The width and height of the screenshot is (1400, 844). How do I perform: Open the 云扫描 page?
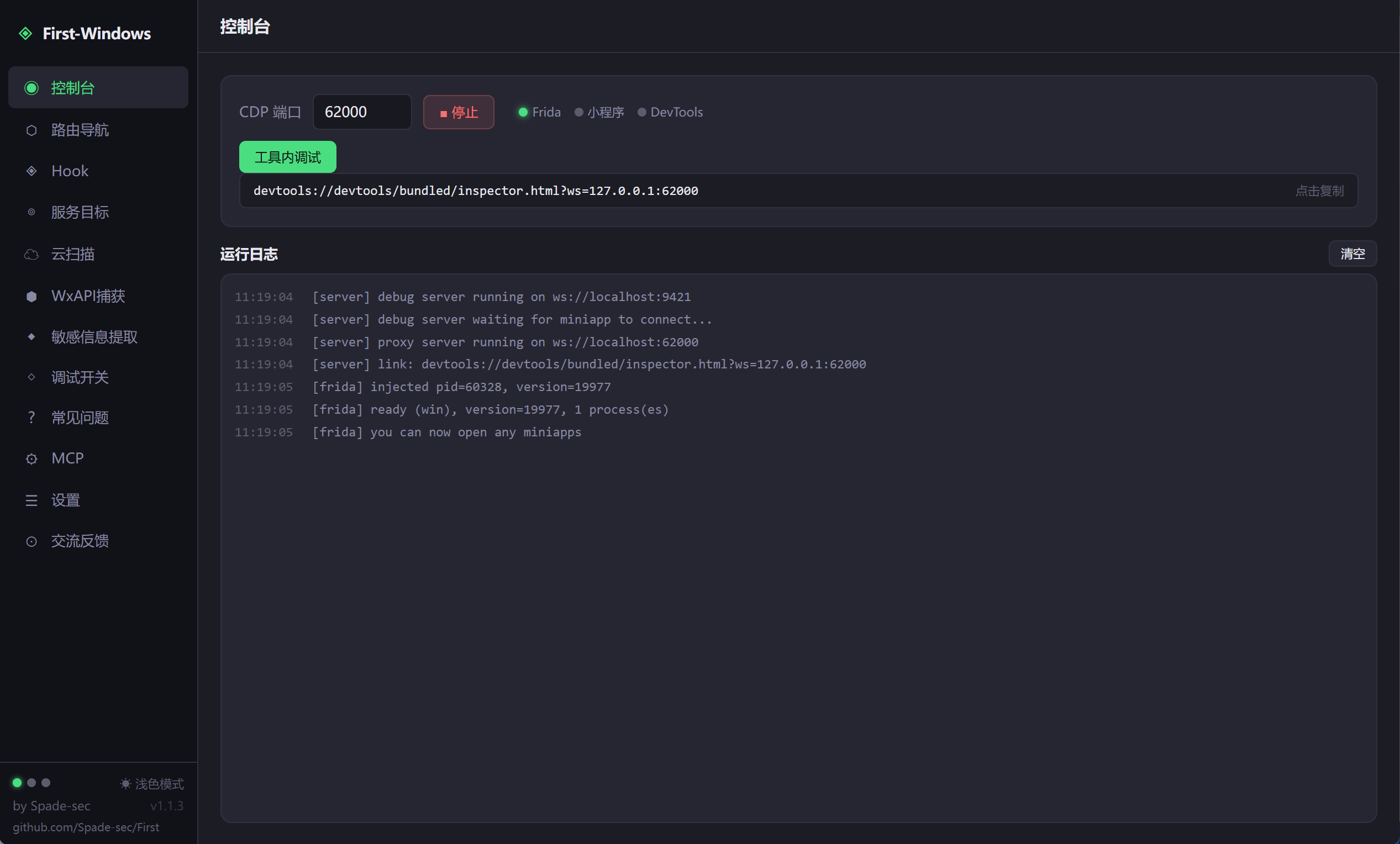tap(98, 254)
